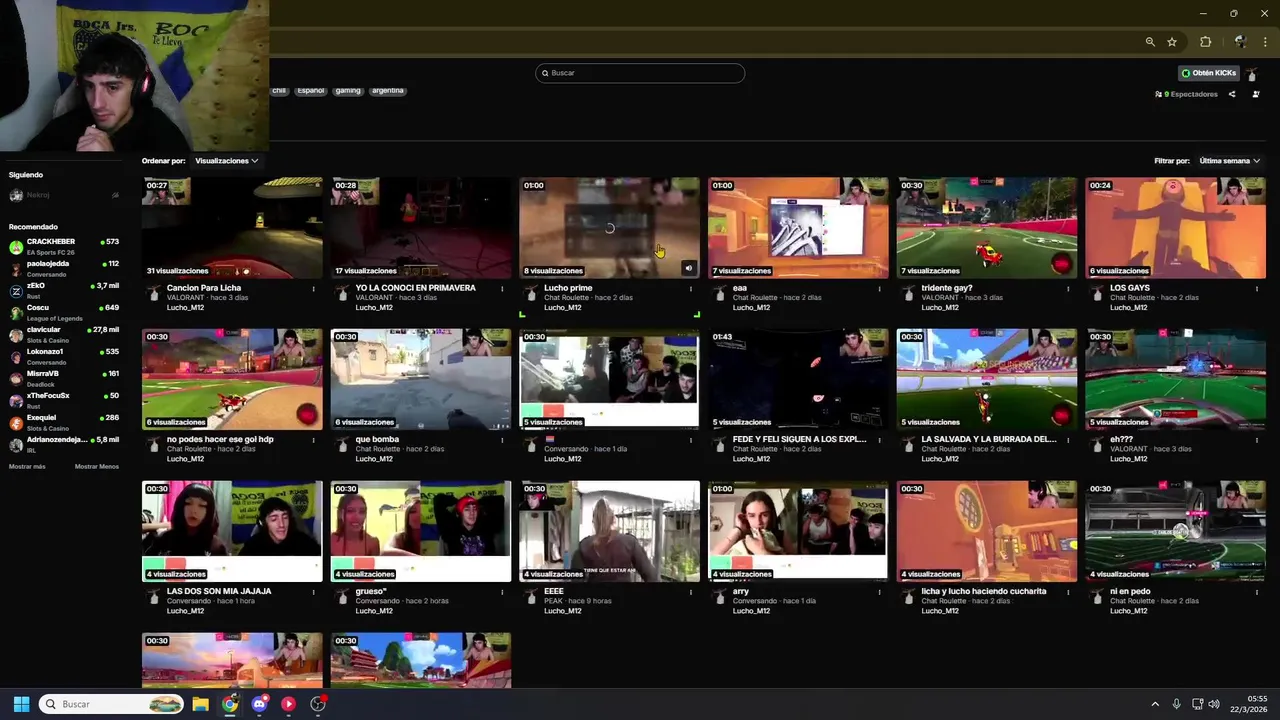Open options menu for arry clip
Screen dimensions: 1280x720
click(x=879, y=592)
